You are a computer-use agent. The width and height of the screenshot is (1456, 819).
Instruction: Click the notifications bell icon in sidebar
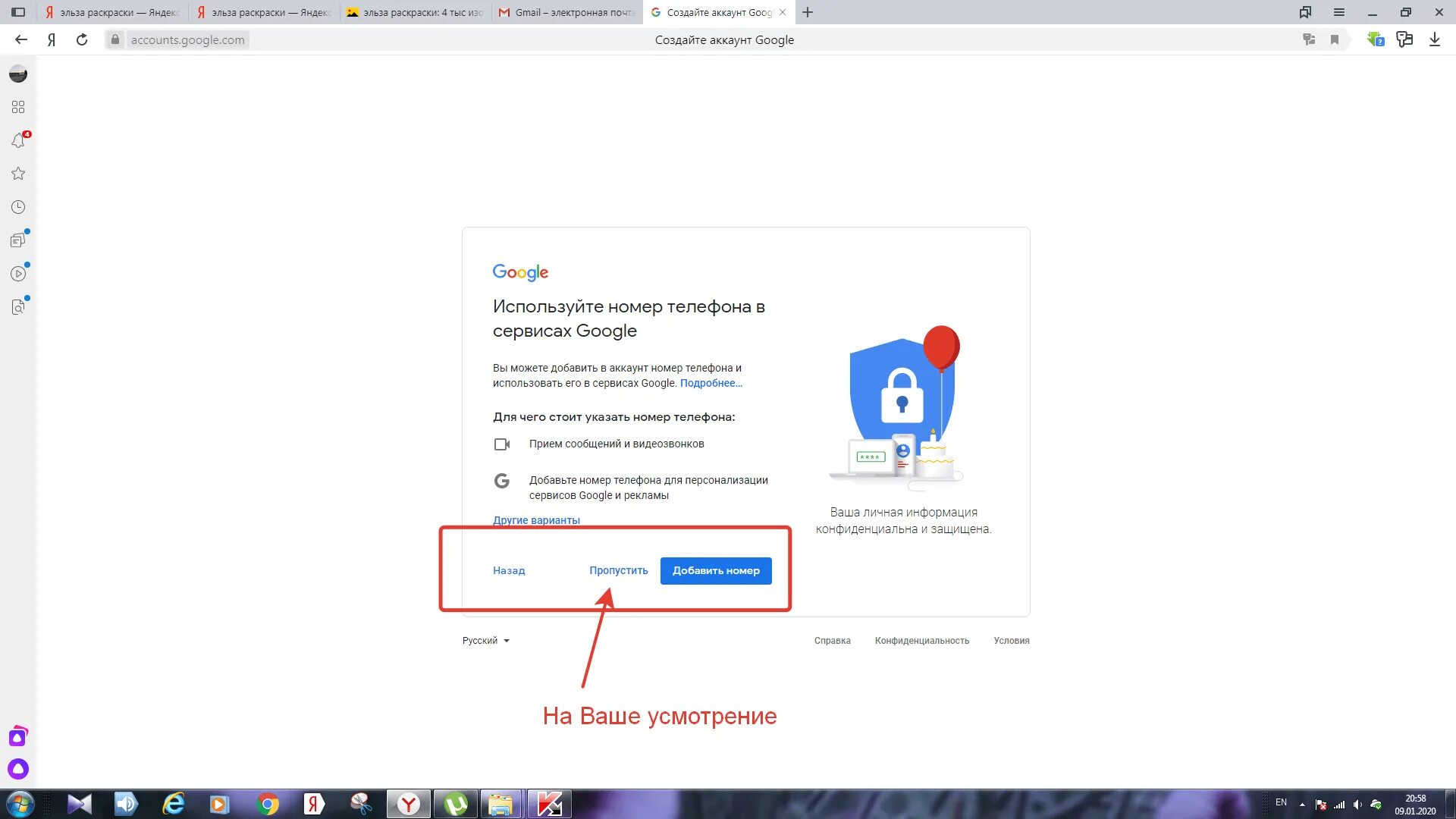pyautogui.click(x=18, y=140)
